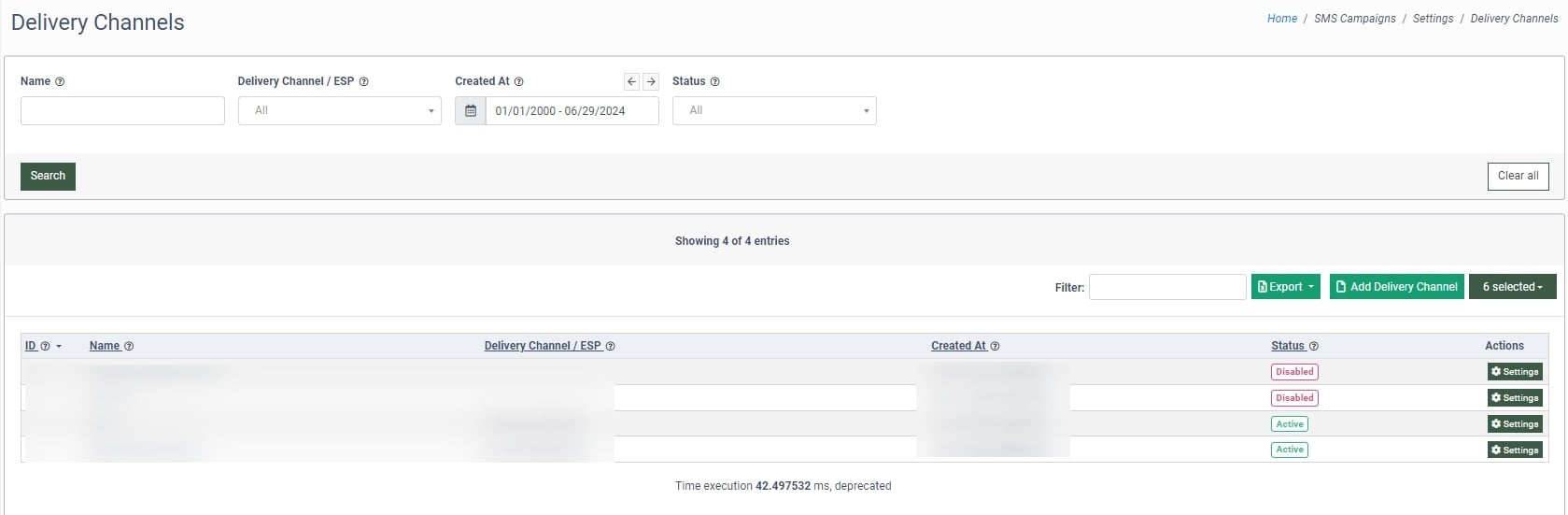Shift date range backward with left arrow
This screenshot has width=1568, height=515.
[x=631, y=82]
